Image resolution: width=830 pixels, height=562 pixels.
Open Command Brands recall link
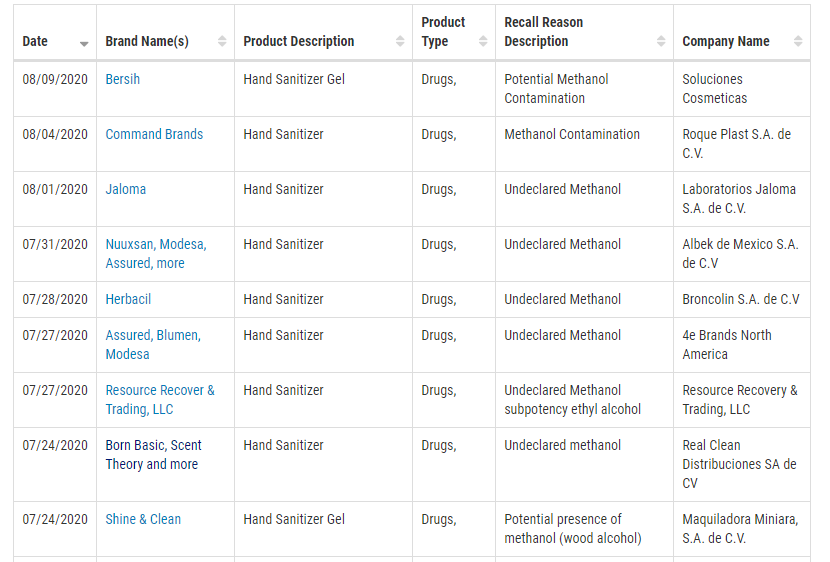pyautogui.click(x=154, y=134)
